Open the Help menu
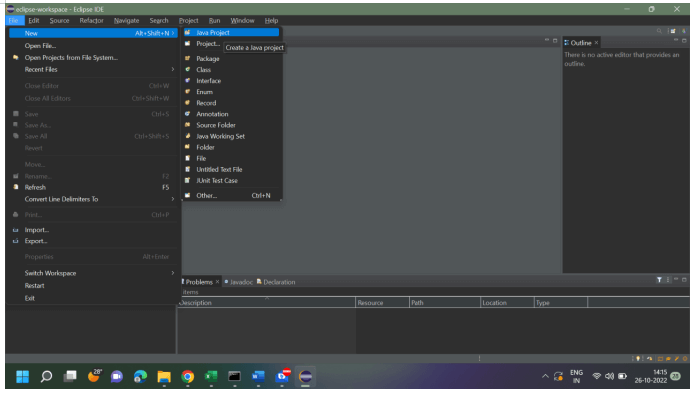697x393 pixels. [272, 20]
